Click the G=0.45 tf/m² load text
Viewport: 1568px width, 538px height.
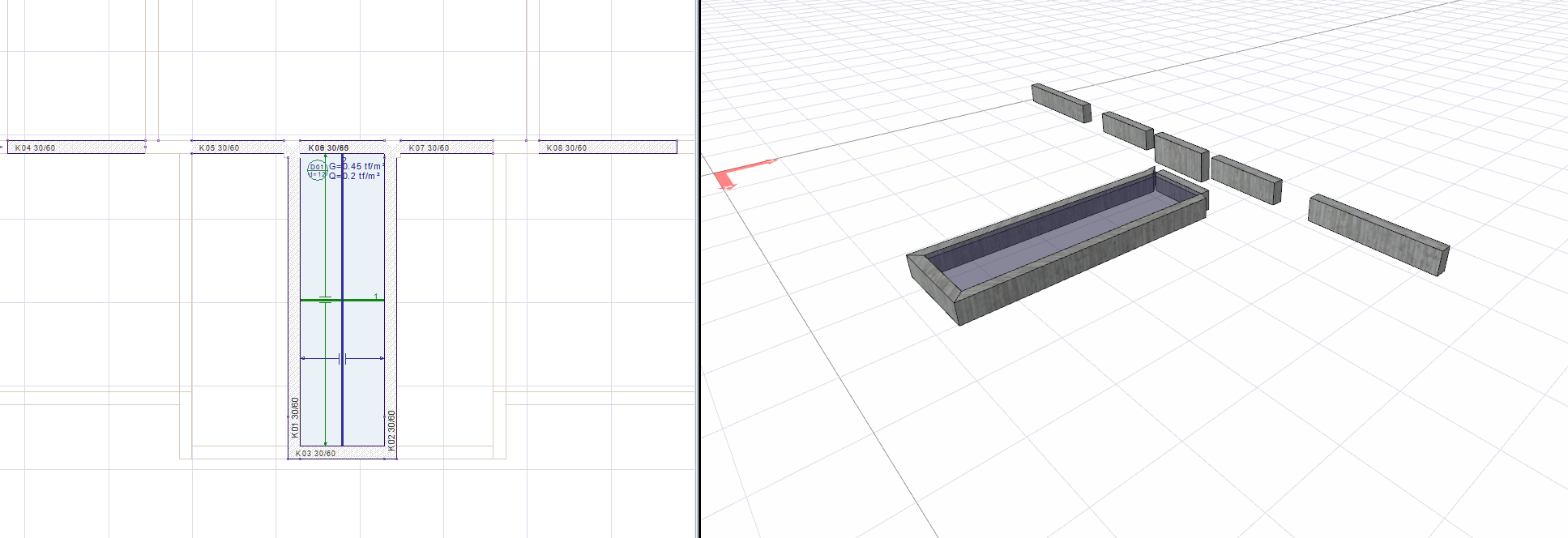point(355,166)
